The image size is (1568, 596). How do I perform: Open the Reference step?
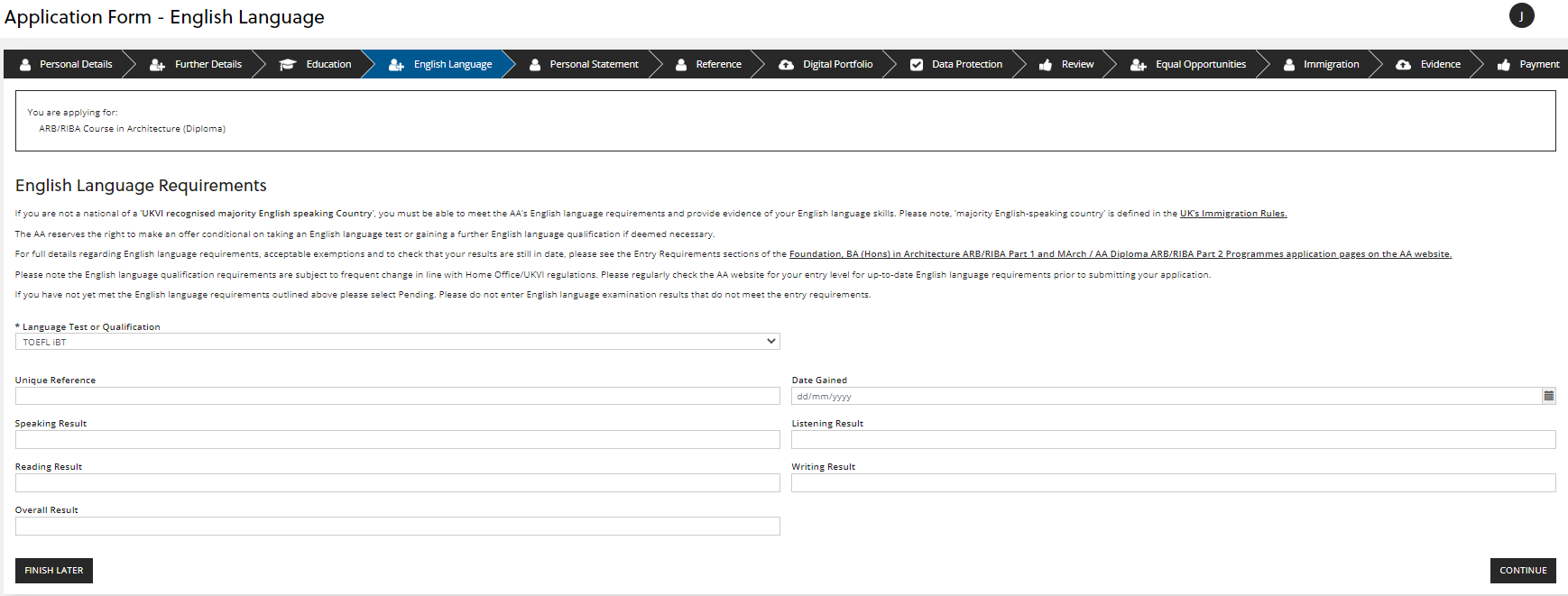click(x=718, y=65)
